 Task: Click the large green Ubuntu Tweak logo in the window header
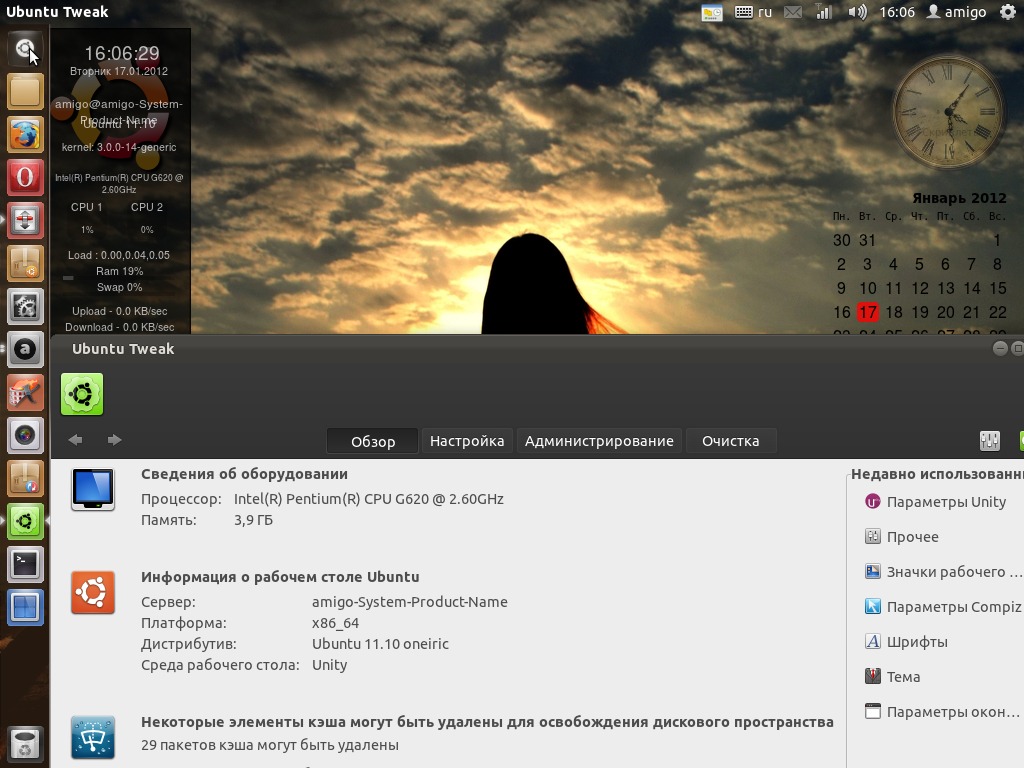(82, 394)
